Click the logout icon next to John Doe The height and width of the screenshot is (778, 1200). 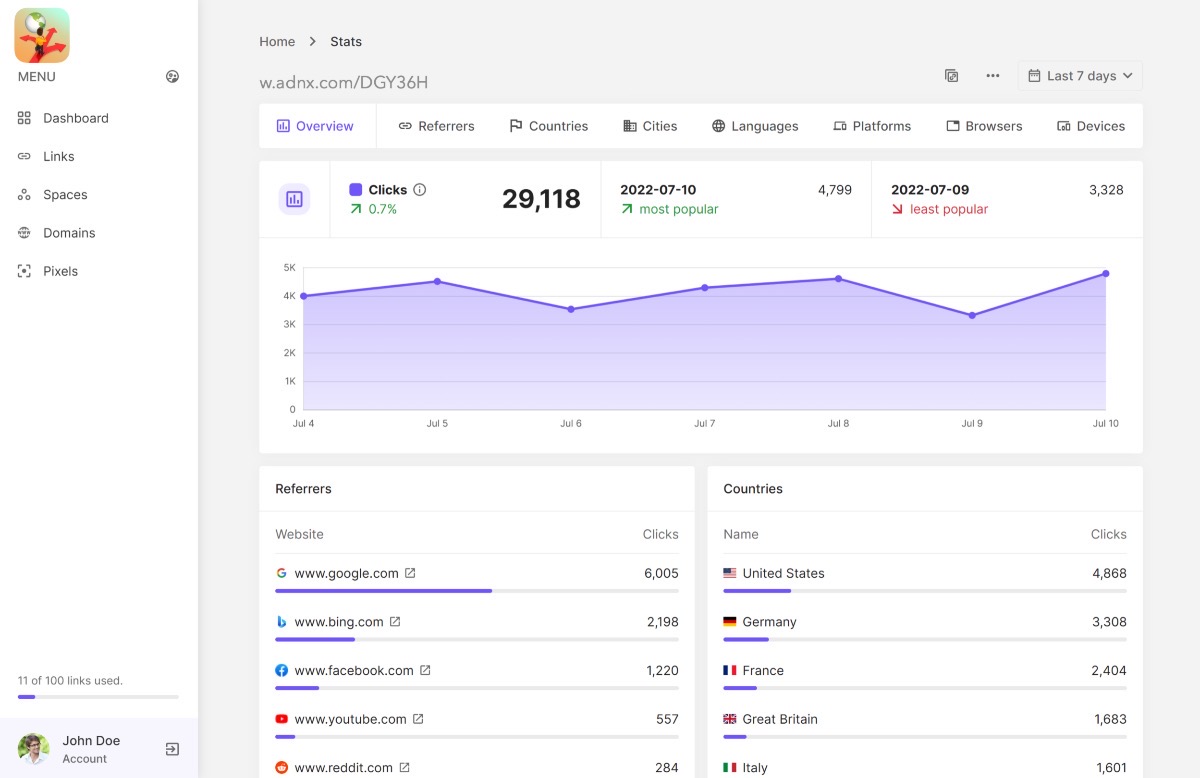172,749
